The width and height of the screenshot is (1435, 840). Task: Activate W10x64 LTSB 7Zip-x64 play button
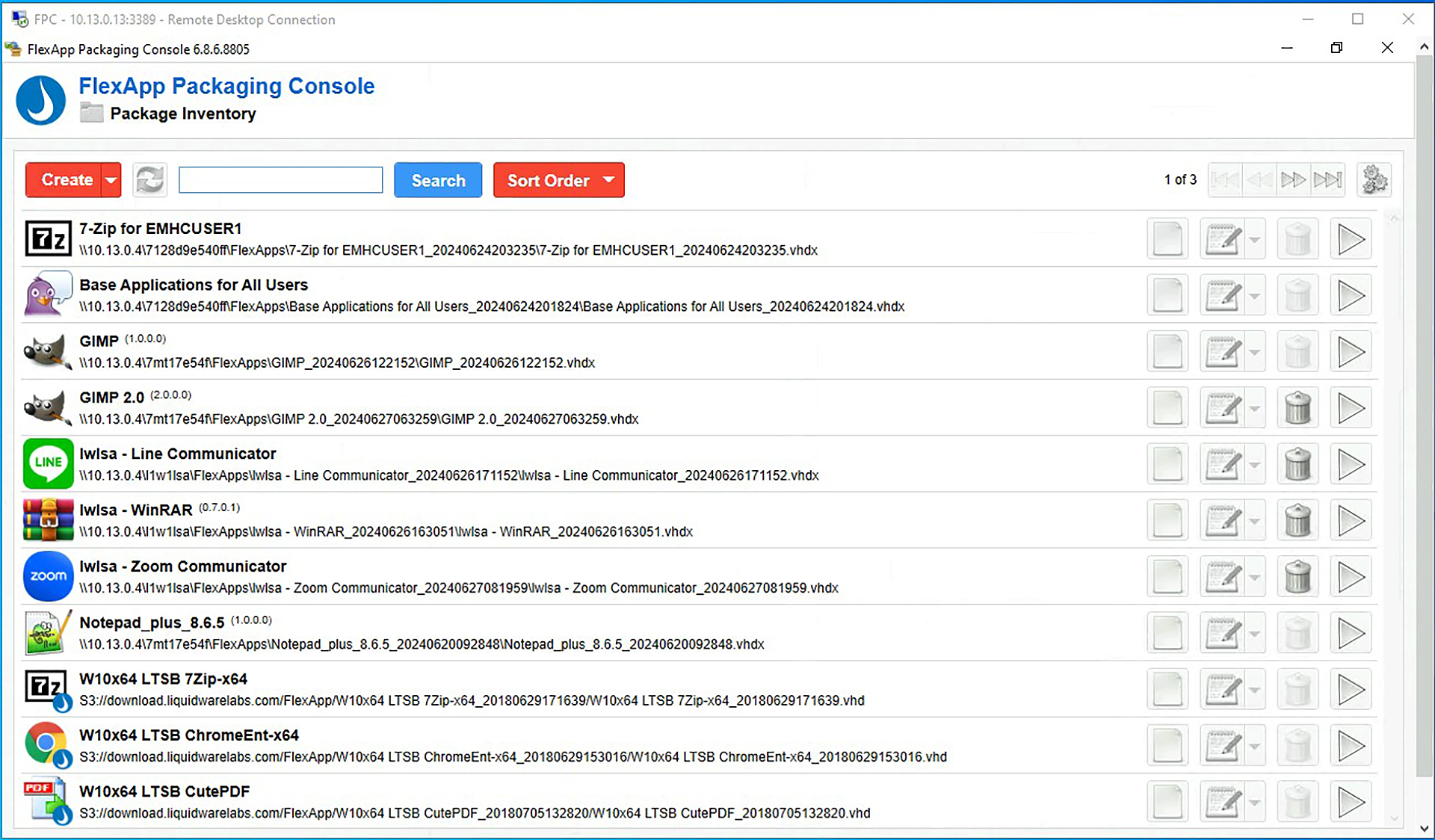tap(1351, 690)
